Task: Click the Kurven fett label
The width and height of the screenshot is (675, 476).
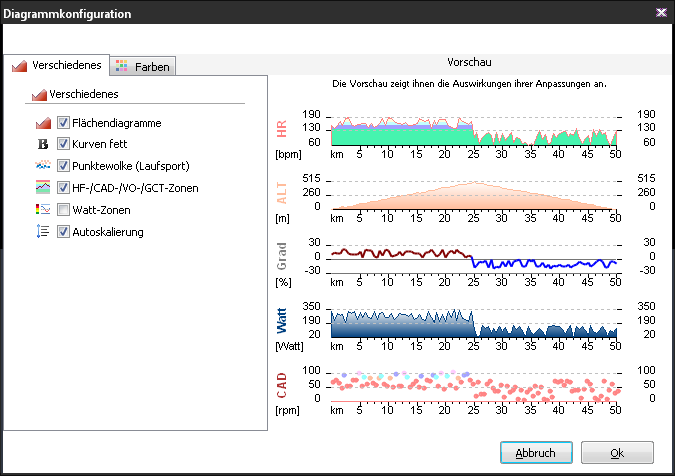Action: 99,144
